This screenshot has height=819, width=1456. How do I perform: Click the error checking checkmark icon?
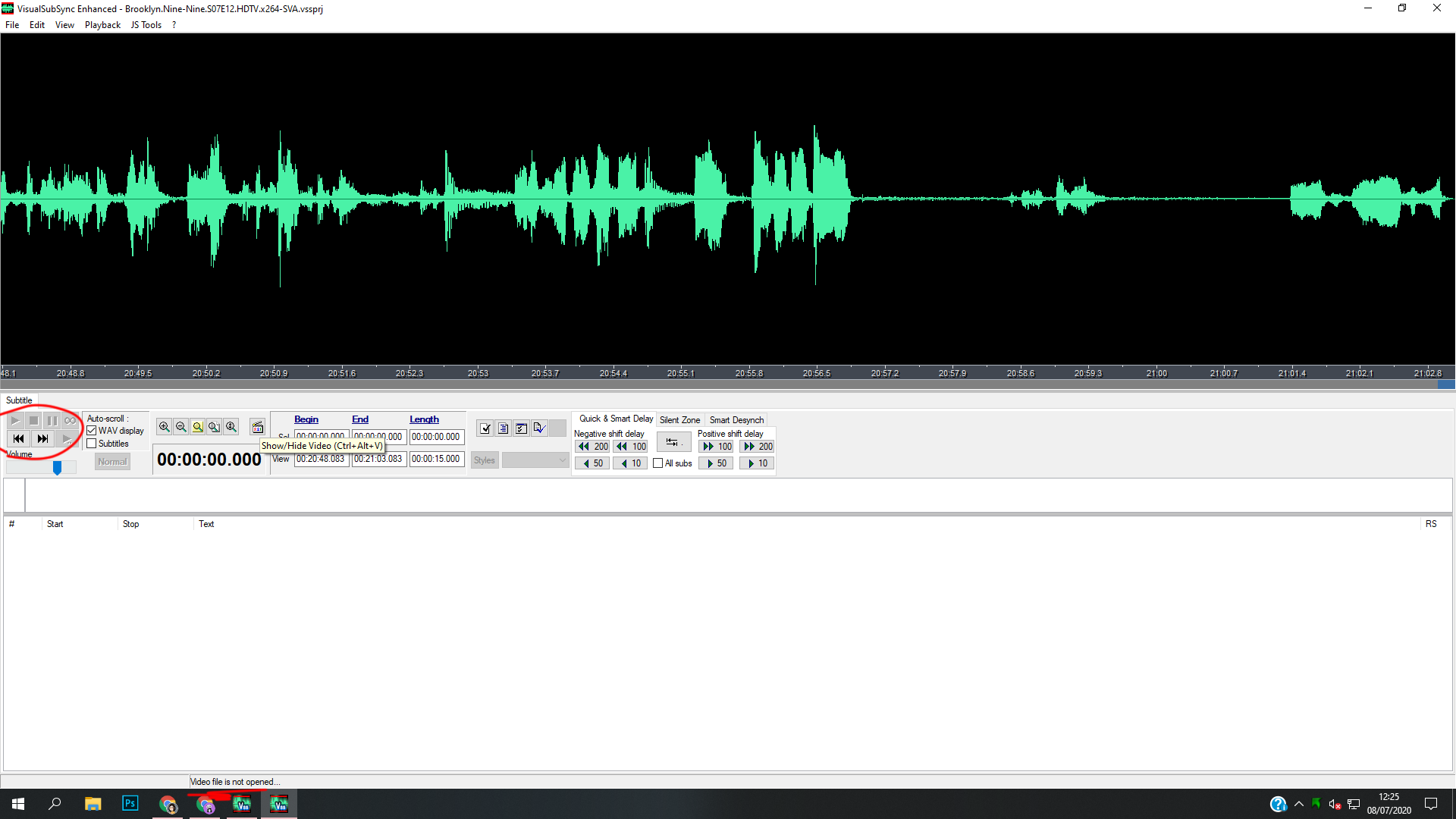tap(485, 428)
